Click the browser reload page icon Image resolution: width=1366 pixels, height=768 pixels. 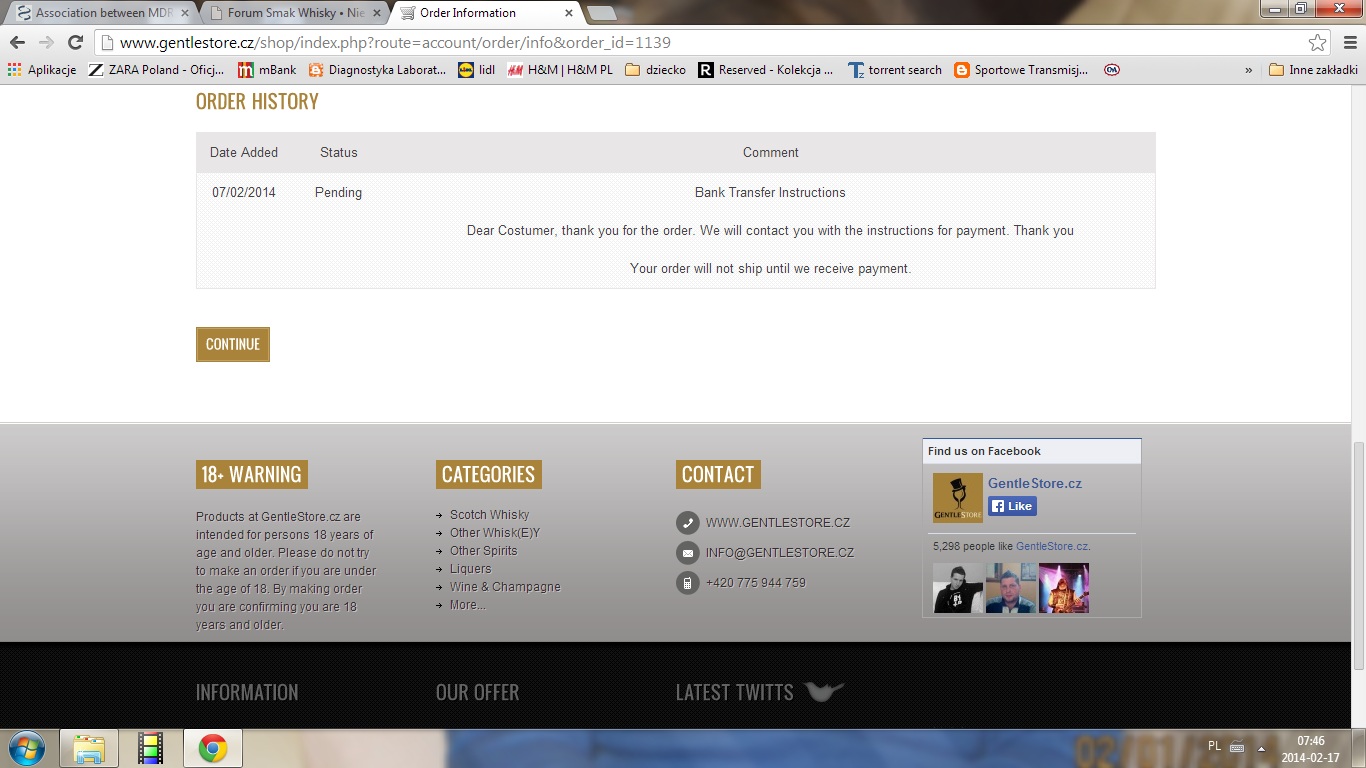(75, 43)
